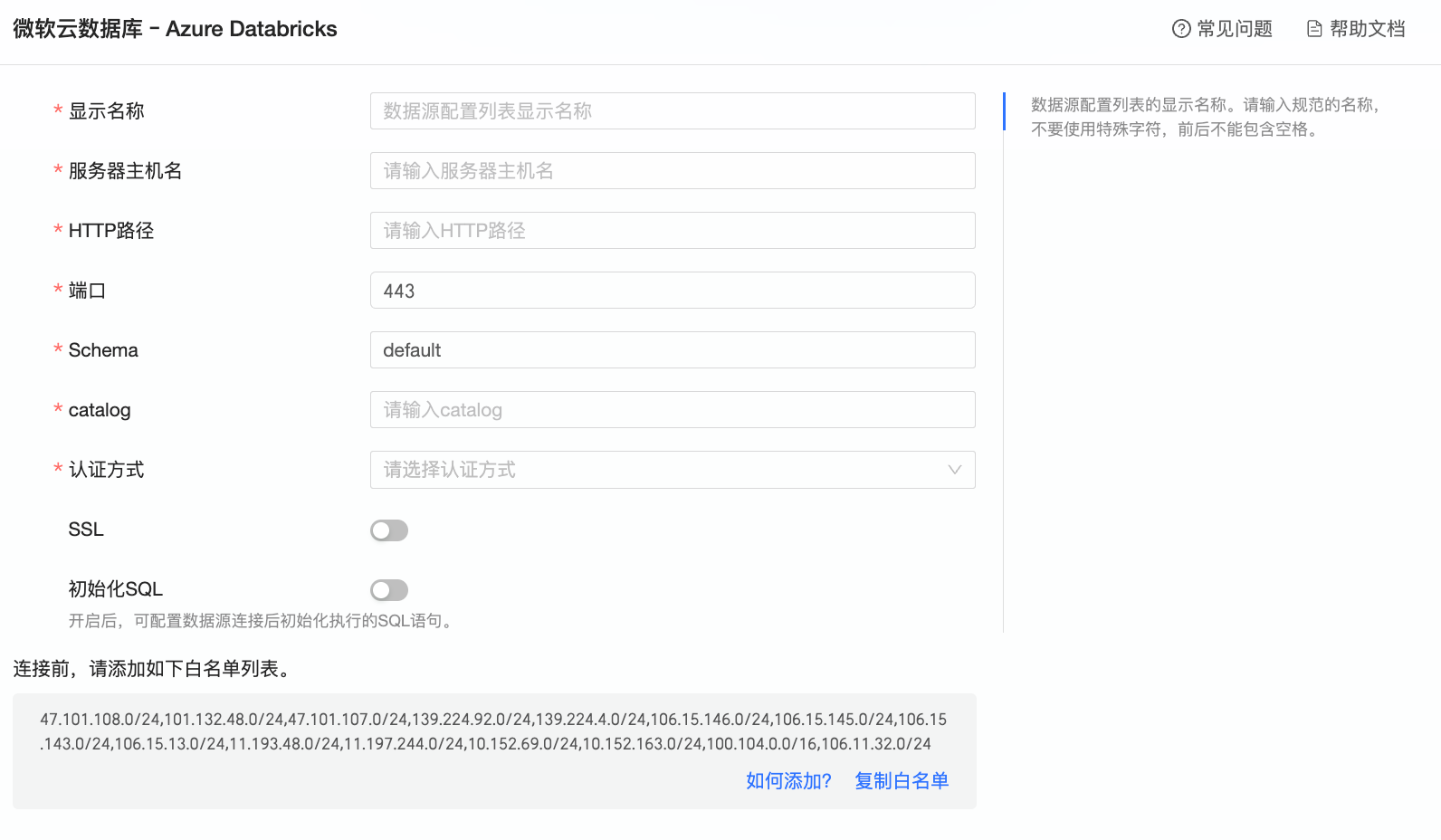The width and height of the screenshot is (1441, 840).
Task: Click the 认证方式 field label
Action: point(107,470)
